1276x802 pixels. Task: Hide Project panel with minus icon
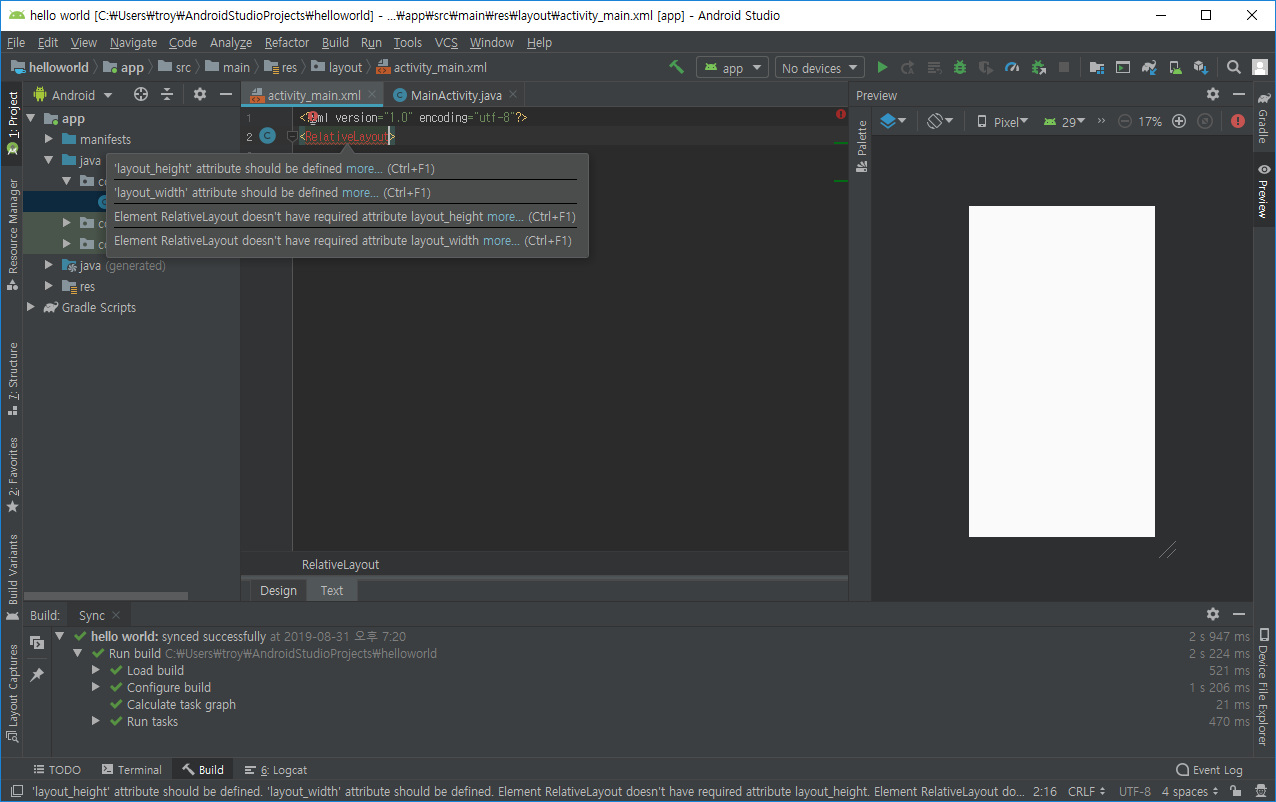(x=226, y=94)
